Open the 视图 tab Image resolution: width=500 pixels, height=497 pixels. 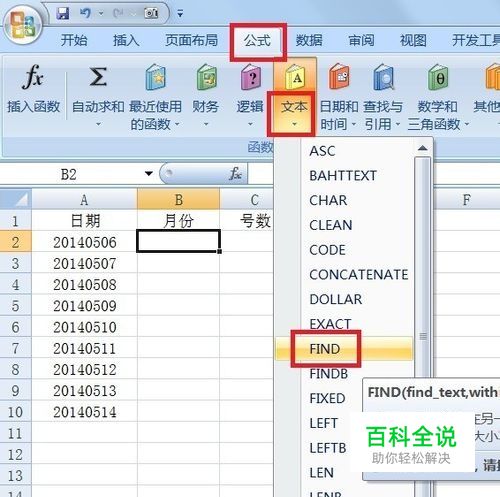click(x=413, y=40)
